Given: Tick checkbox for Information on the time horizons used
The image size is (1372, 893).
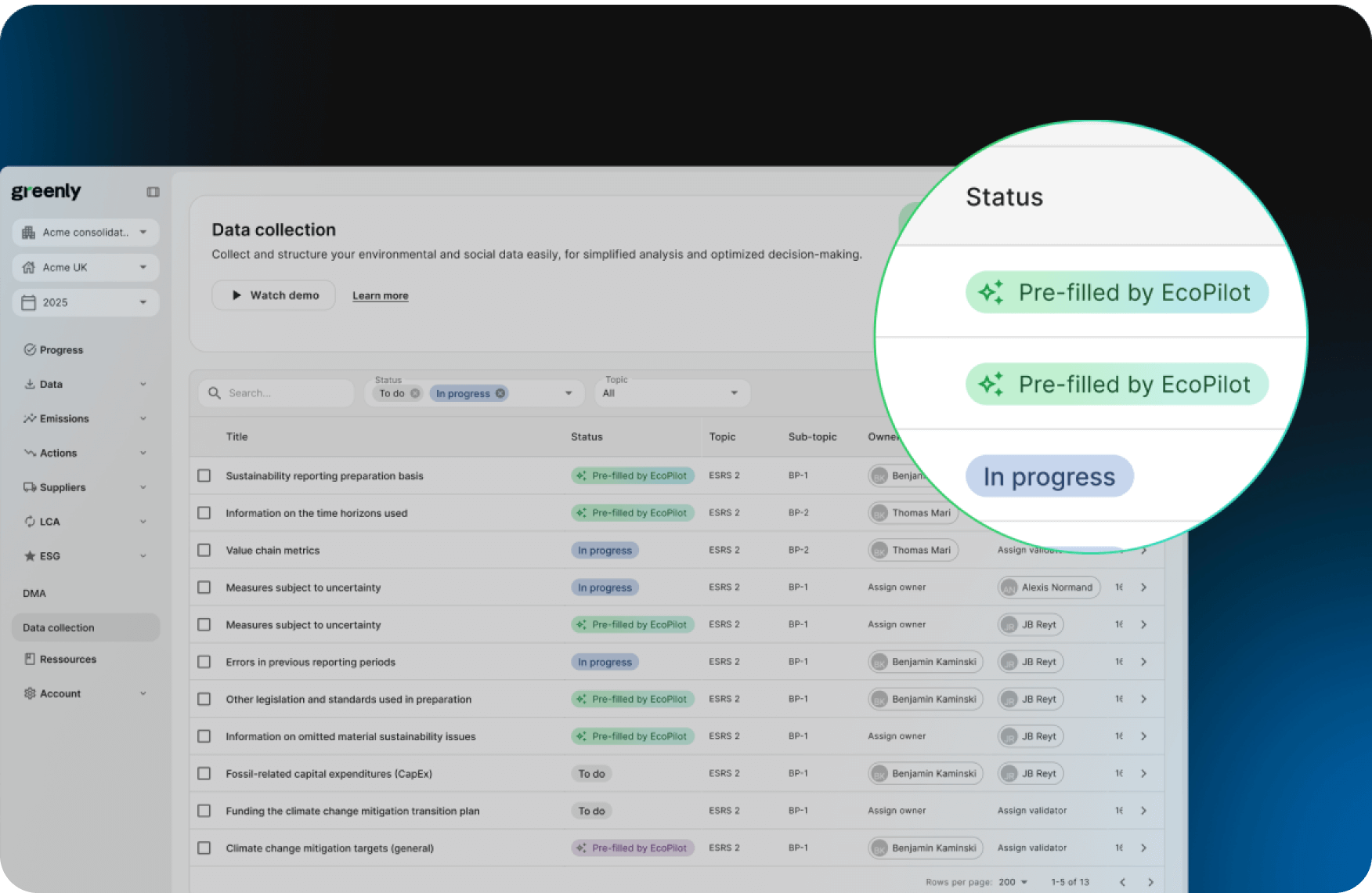Looking at the screenshot, I should (x=204, y=513).
